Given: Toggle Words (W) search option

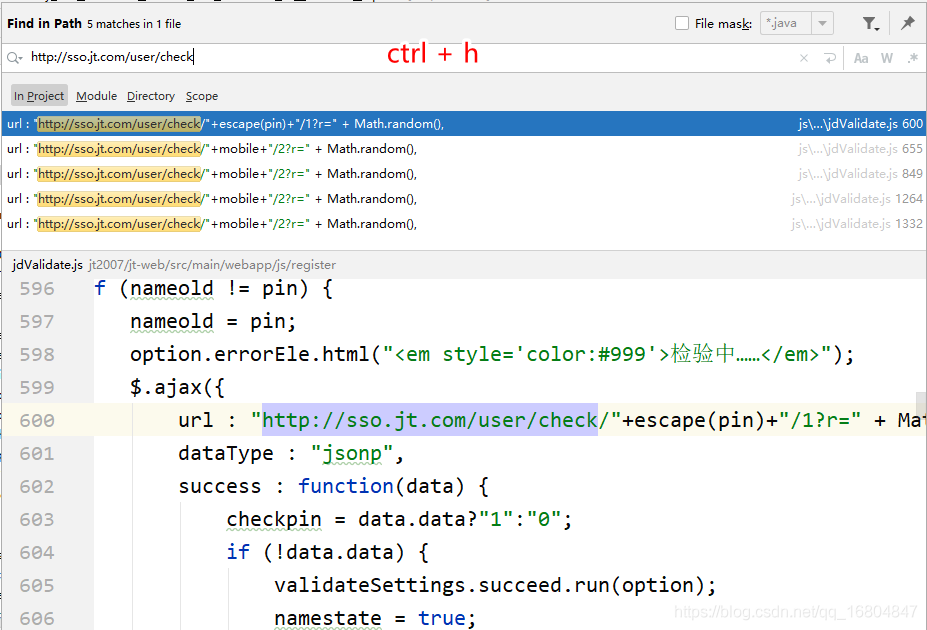Looking at the screenshot, I should (886, 58).
